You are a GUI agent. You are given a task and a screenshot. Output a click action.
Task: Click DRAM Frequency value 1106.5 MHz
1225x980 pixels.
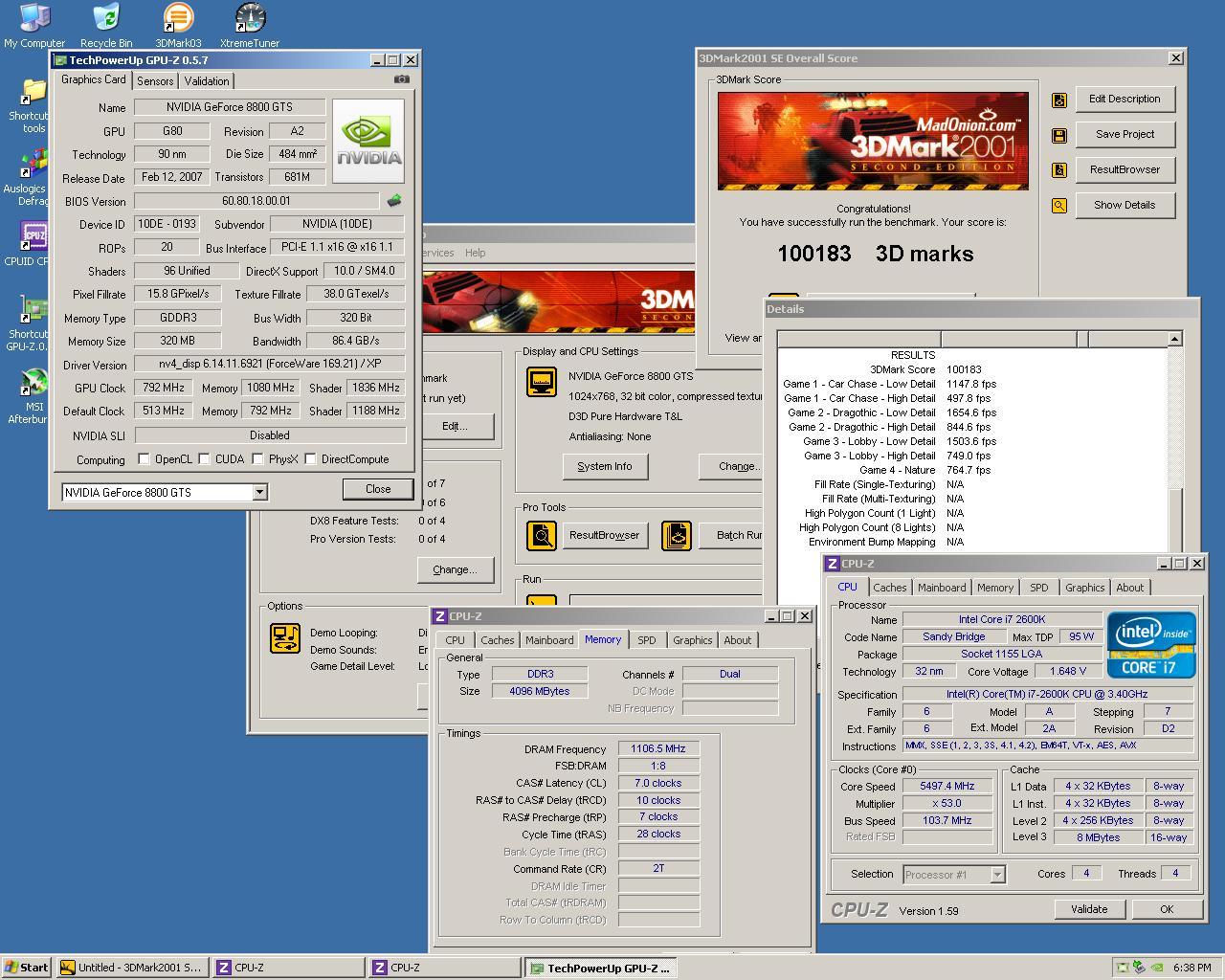[658, 748]
